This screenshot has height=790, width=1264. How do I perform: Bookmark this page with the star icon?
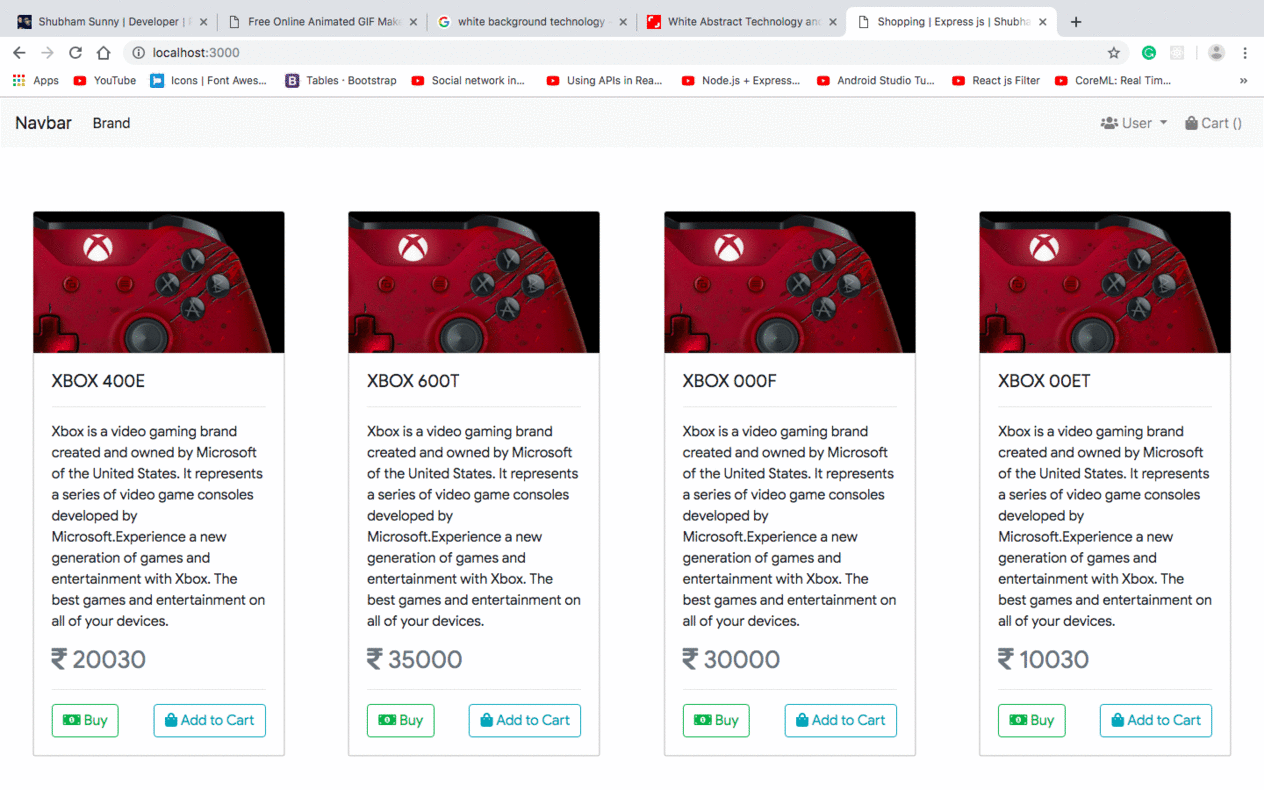[1113, 53]
